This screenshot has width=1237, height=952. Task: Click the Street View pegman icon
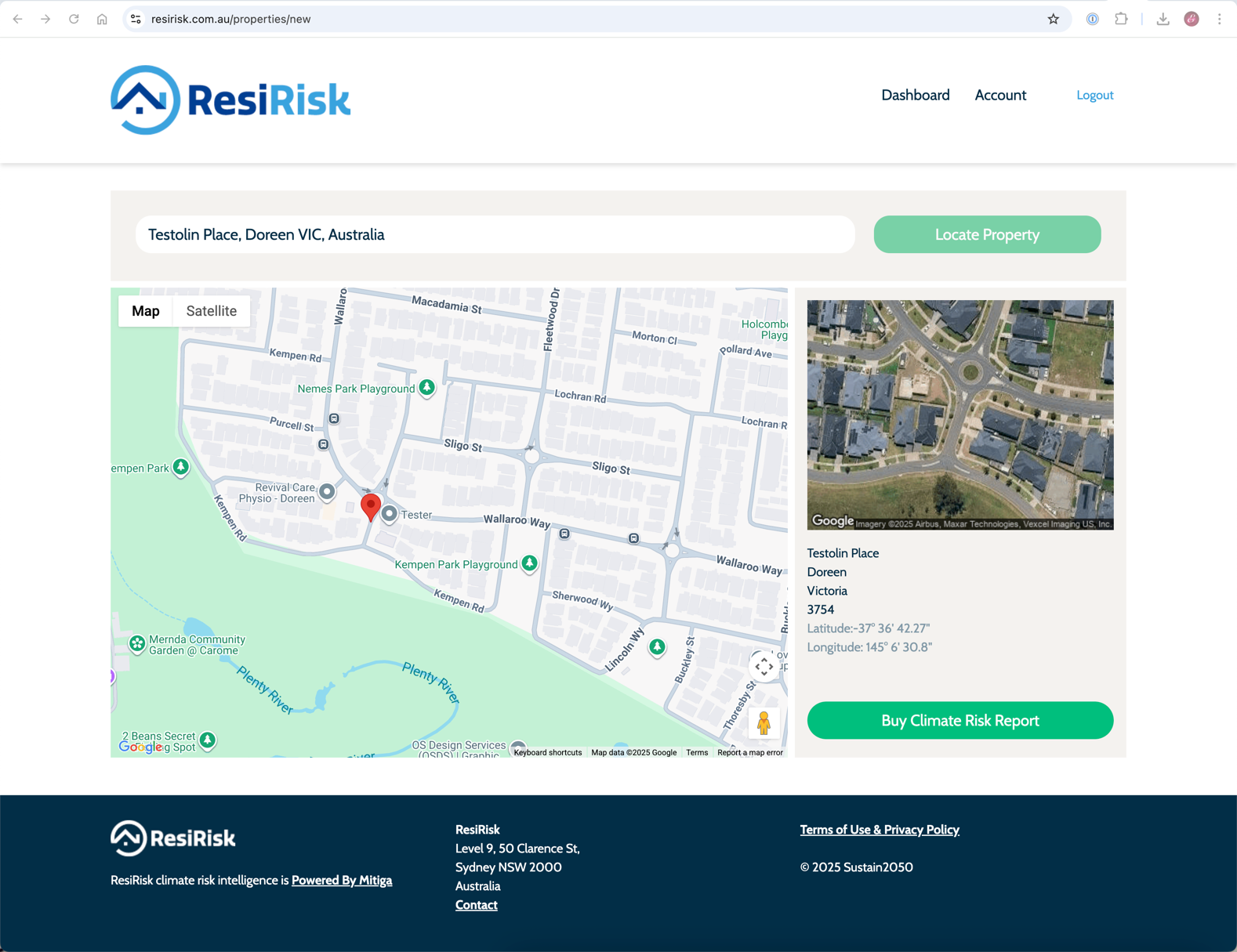pyautogui.click(x=764, y=722)
